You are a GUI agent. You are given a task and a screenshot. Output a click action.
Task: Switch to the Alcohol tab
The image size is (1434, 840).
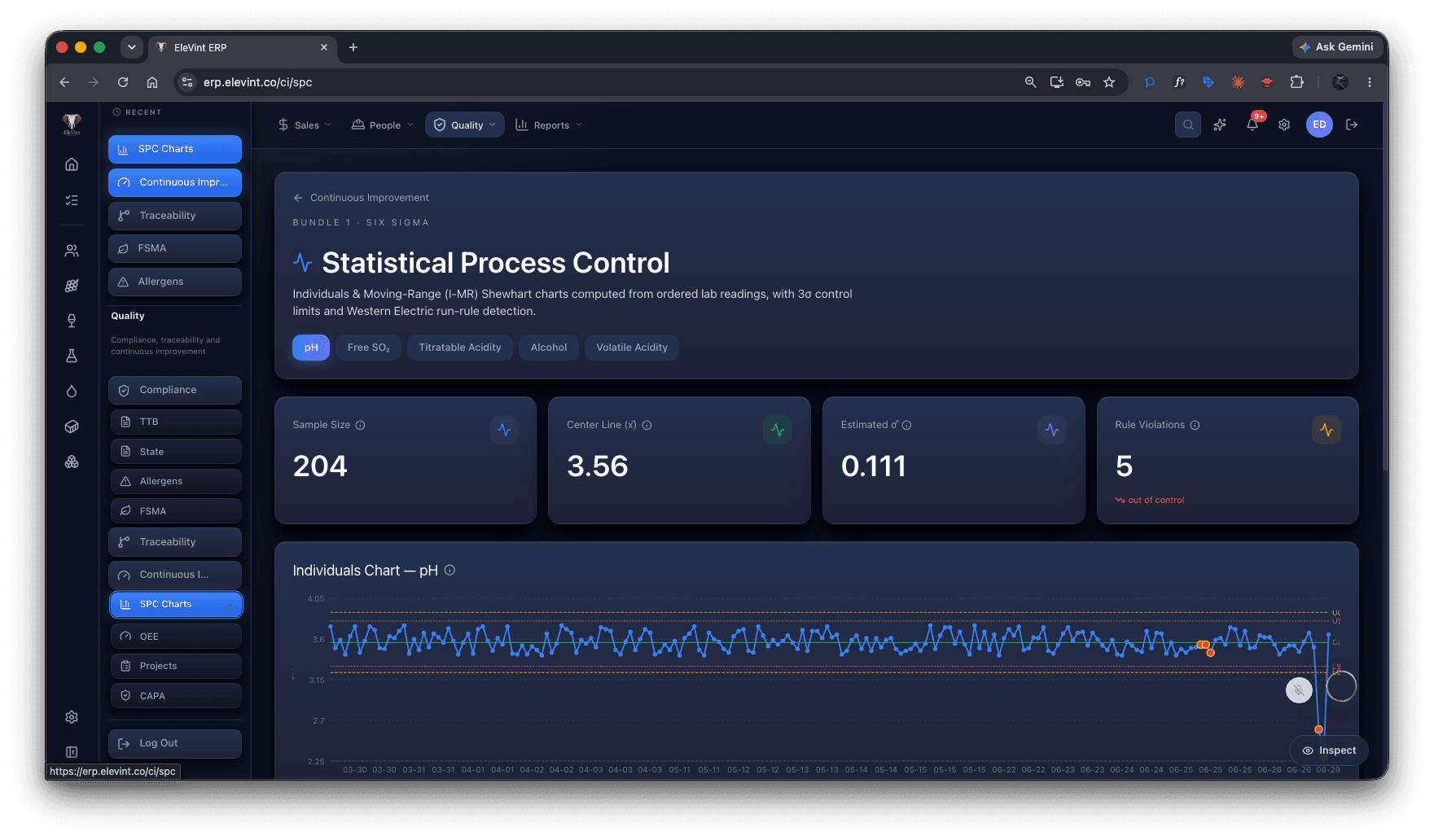(x=549, y=348)
